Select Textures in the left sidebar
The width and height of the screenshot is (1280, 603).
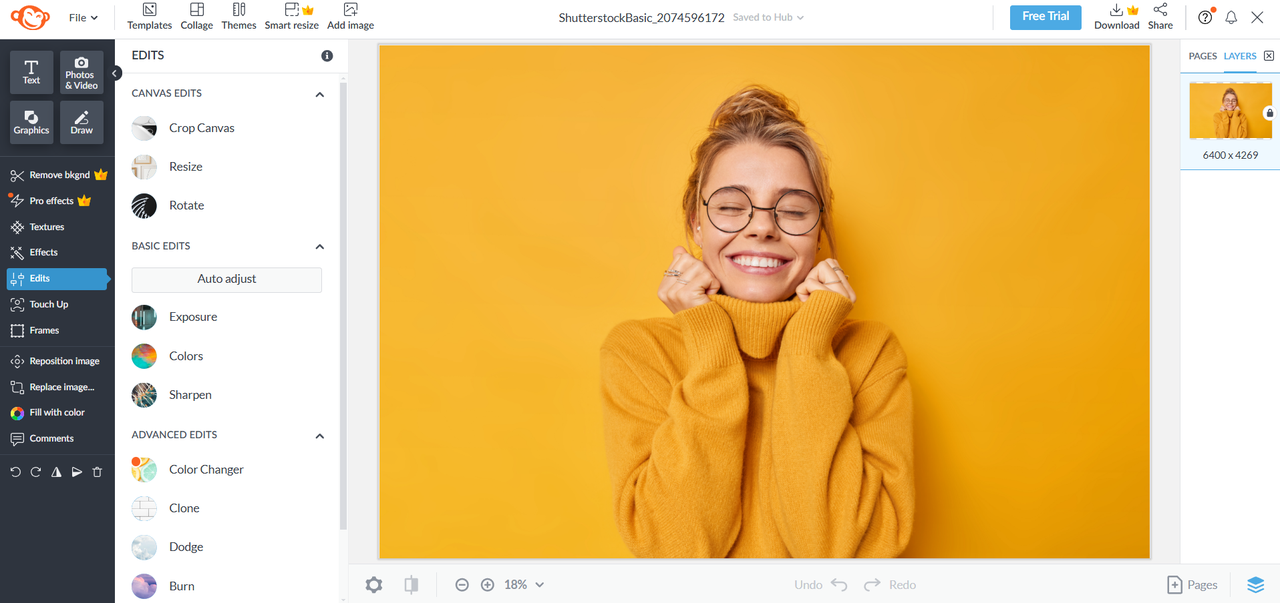coord(46,227)
